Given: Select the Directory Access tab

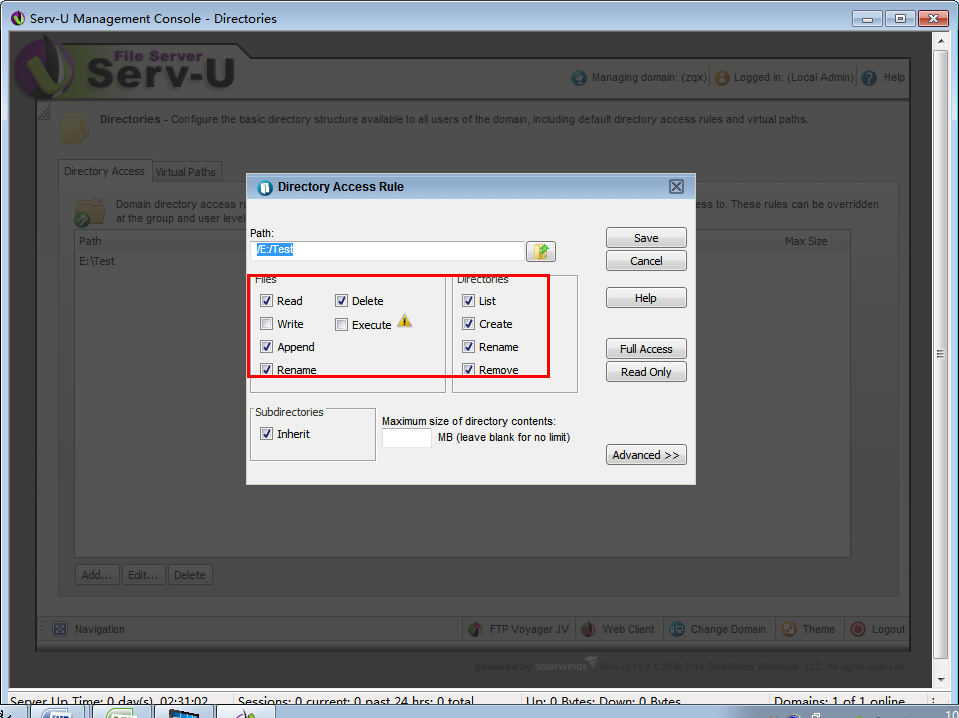Looking at the screenshot, I should [104, 171].
